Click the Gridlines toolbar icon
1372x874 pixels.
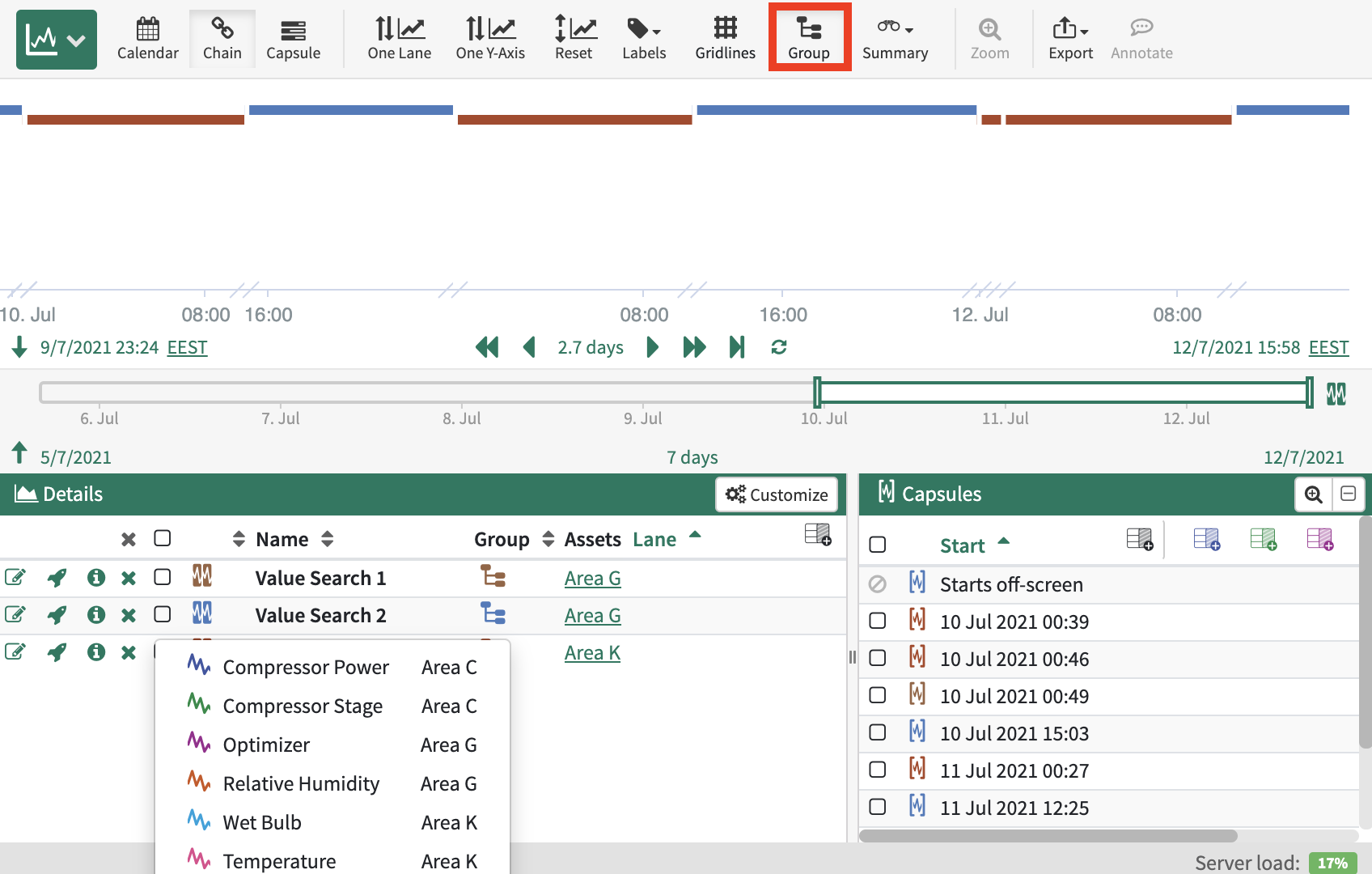[x=725, y=39]
